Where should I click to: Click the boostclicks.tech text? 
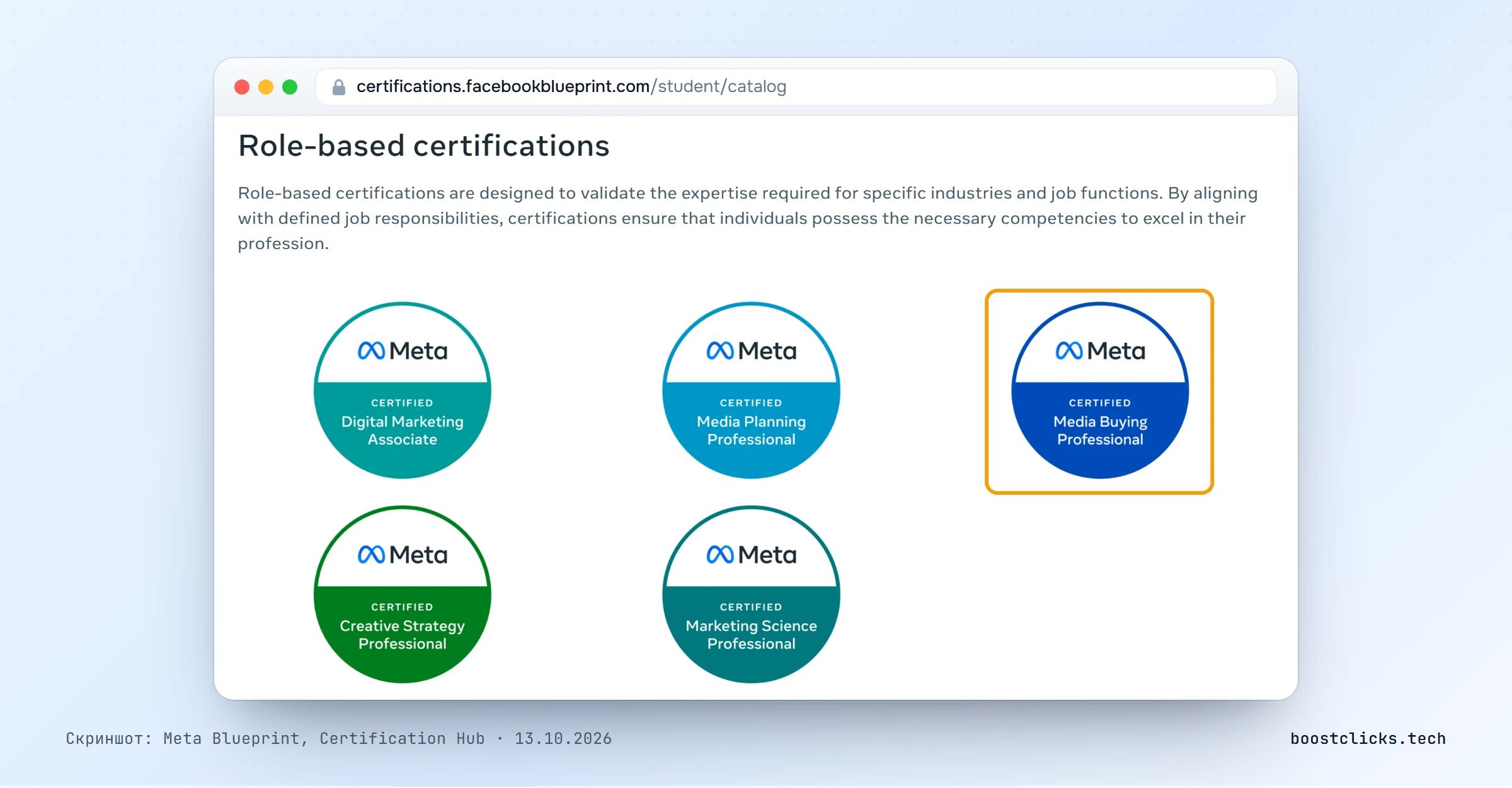click(1368, 738)
